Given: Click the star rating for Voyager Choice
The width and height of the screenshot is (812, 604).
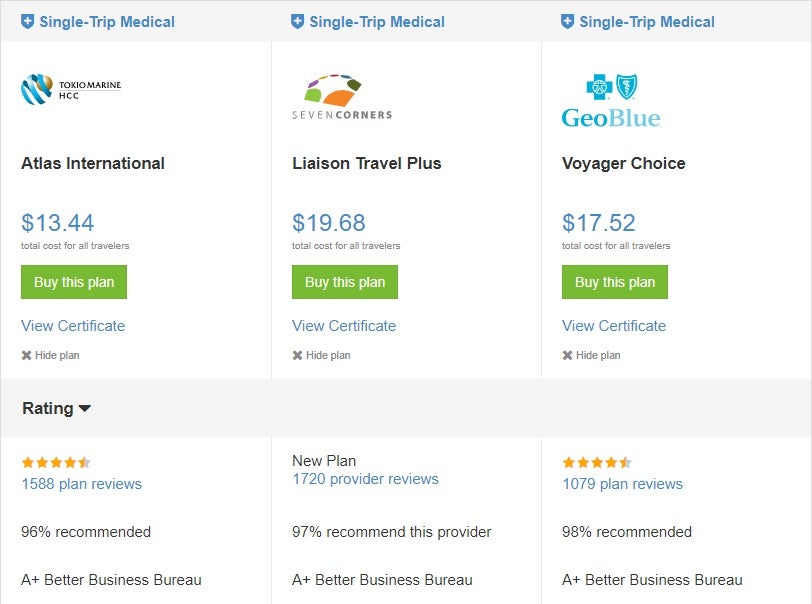Looking at the screenshot, I should [598, 462].
